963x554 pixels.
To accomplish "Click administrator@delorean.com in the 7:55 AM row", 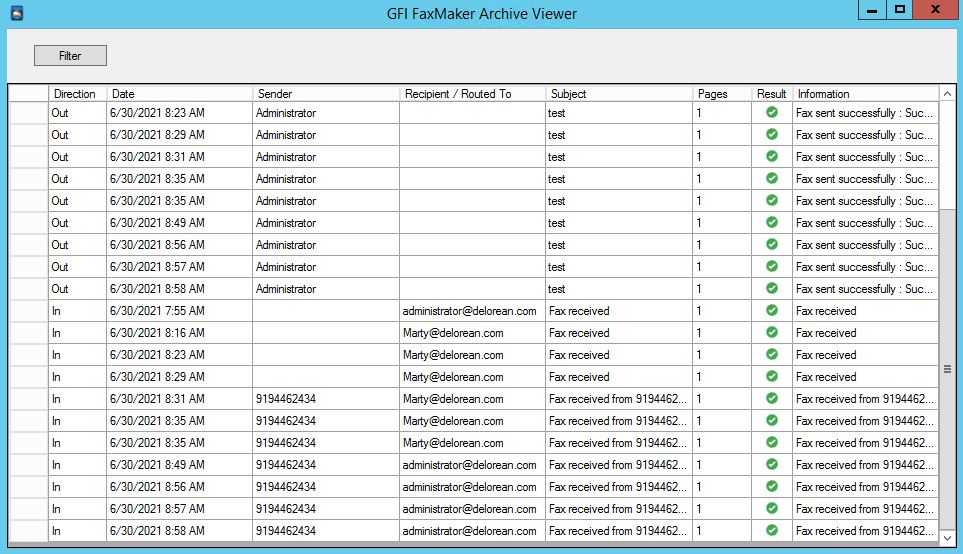I will coord(469,311).
